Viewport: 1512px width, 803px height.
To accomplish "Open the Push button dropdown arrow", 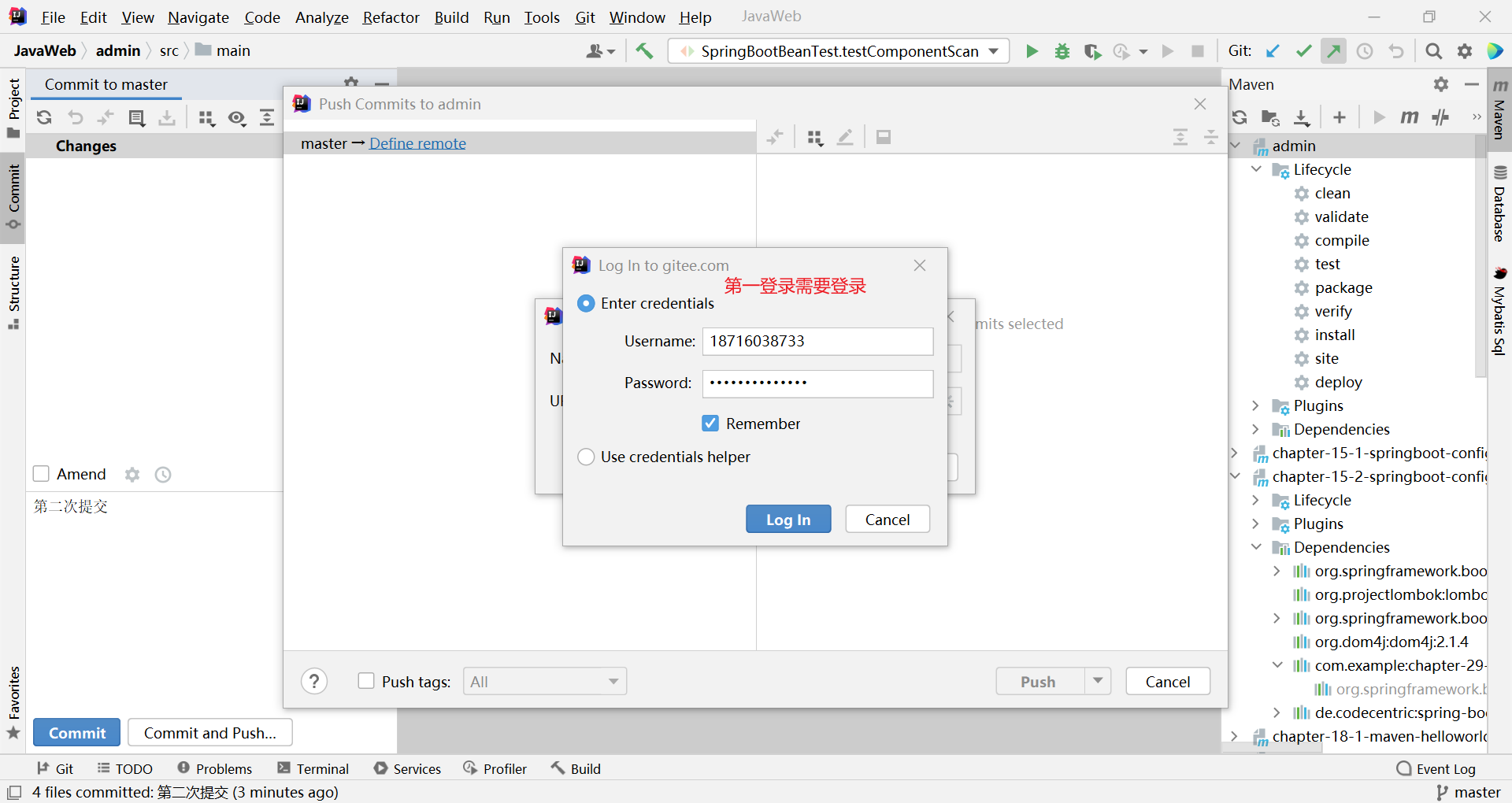I will tap(1098, 681).
